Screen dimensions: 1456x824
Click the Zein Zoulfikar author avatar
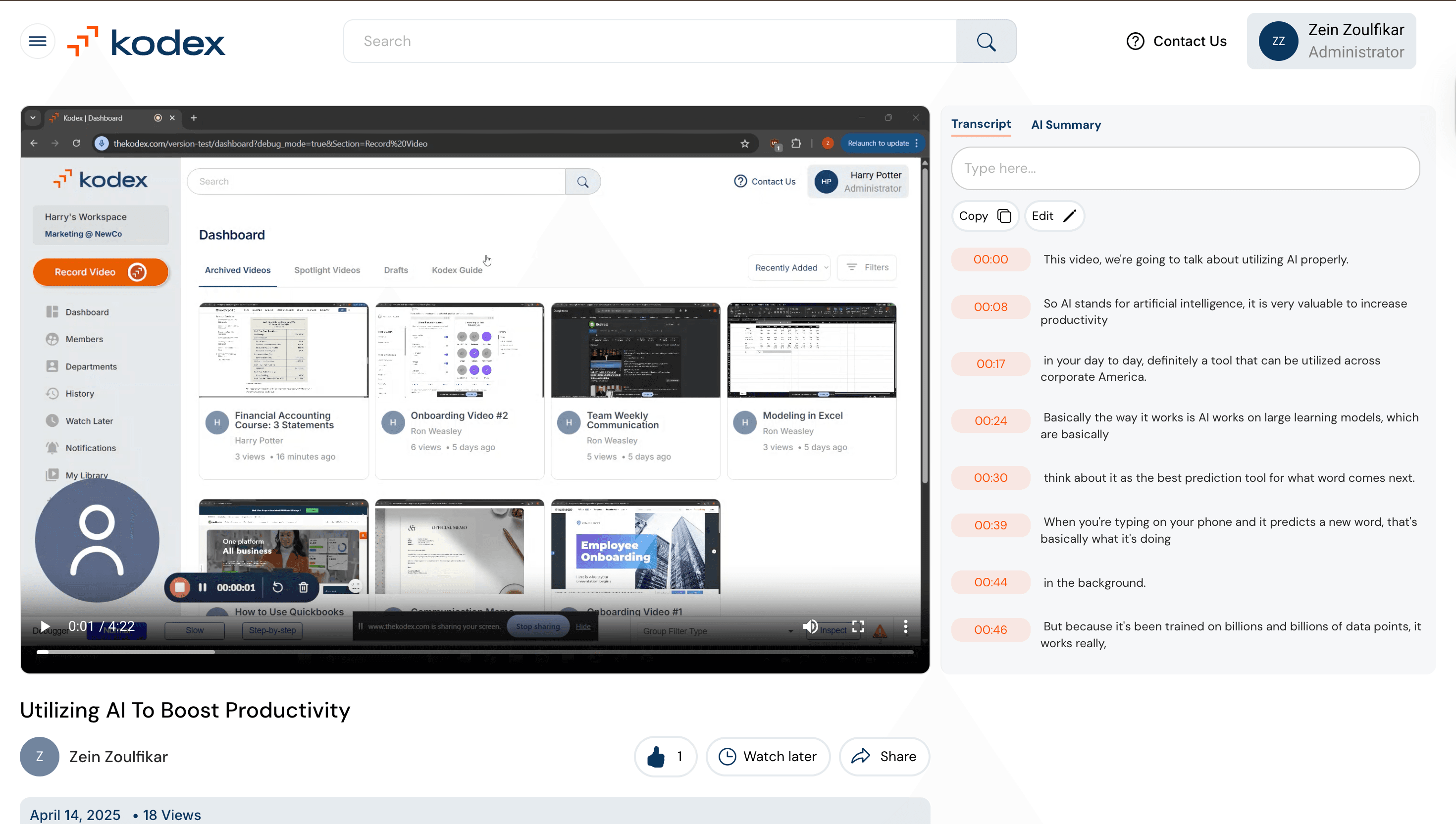pyautogui.click(x=40, y=757)
